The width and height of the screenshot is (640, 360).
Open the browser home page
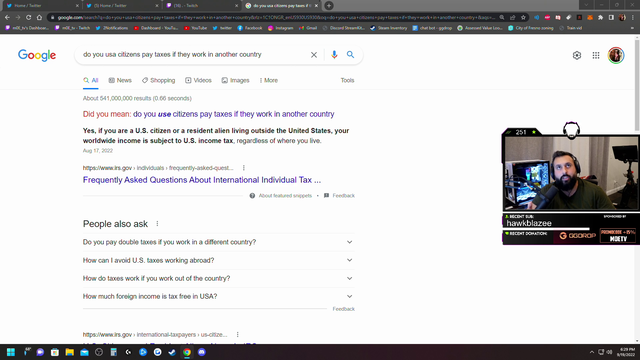[39, 18]
